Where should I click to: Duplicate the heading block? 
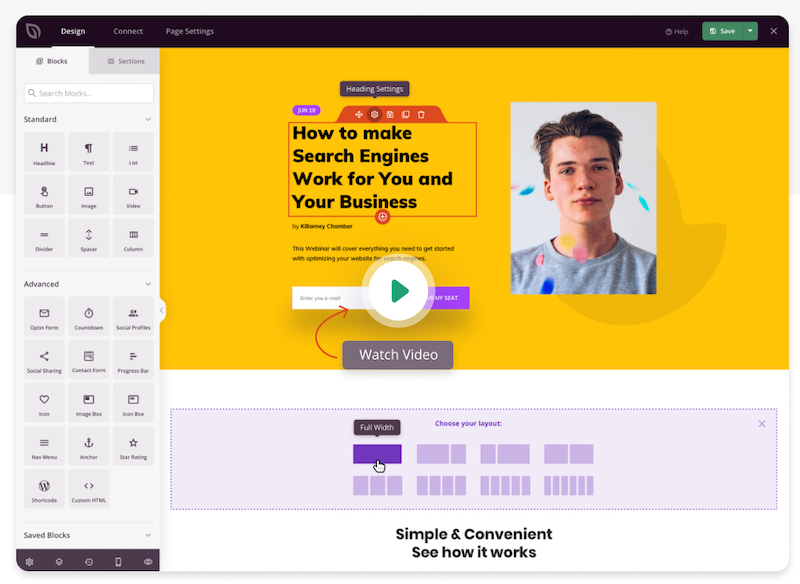click(406, 114)
